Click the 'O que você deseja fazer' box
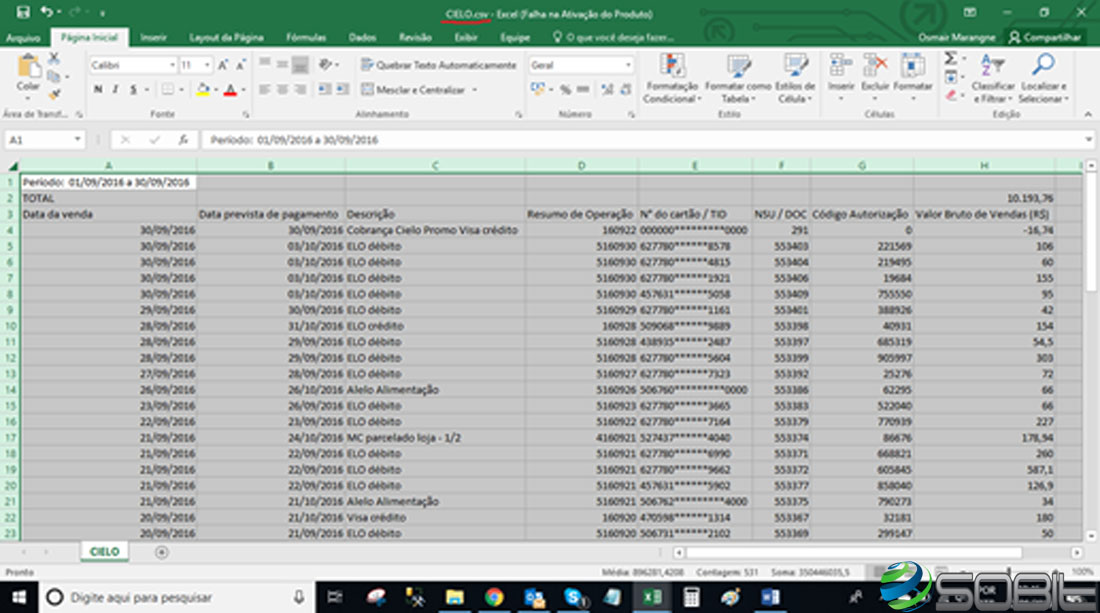The image size is (1100, 613). [614, 37]
